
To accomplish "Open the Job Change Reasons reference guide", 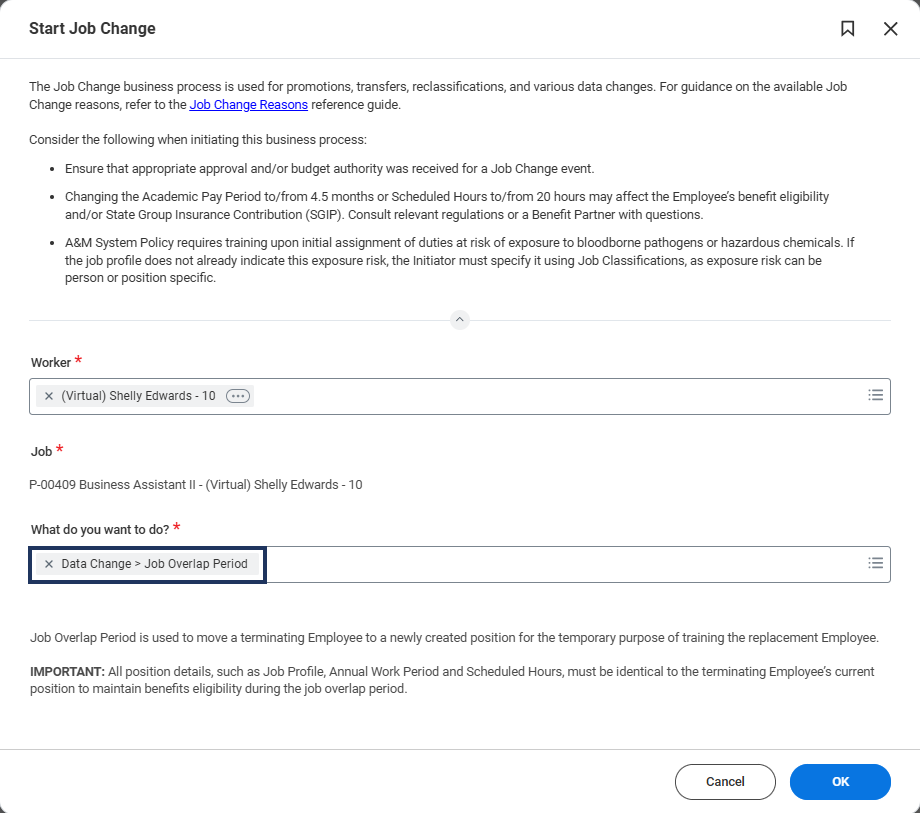I will tap(248, 104).
